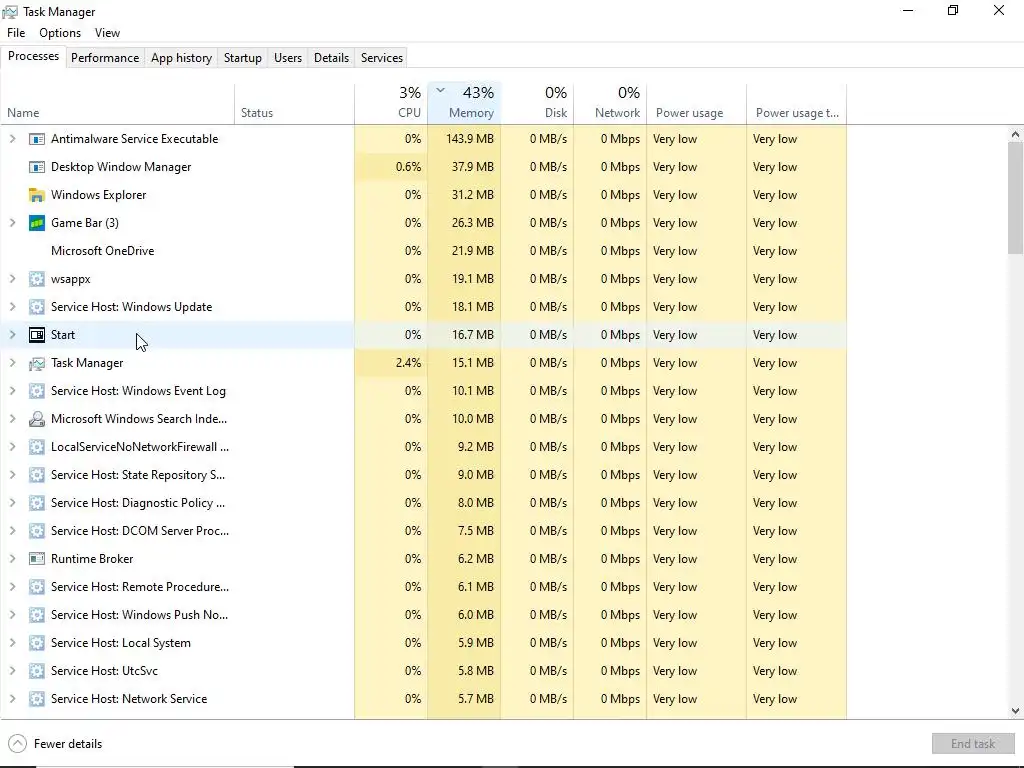Switch to the Performance tab
Screen dimensions: 1024x768
(x=105, y=57)
